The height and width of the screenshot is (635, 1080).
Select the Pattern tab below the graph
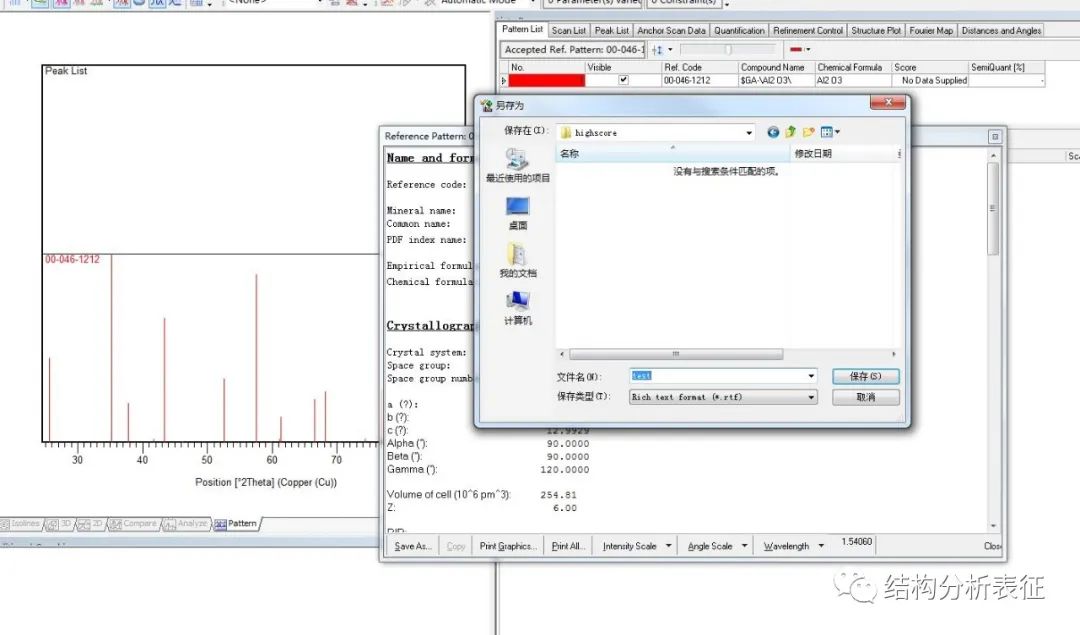tap(236, 524)
